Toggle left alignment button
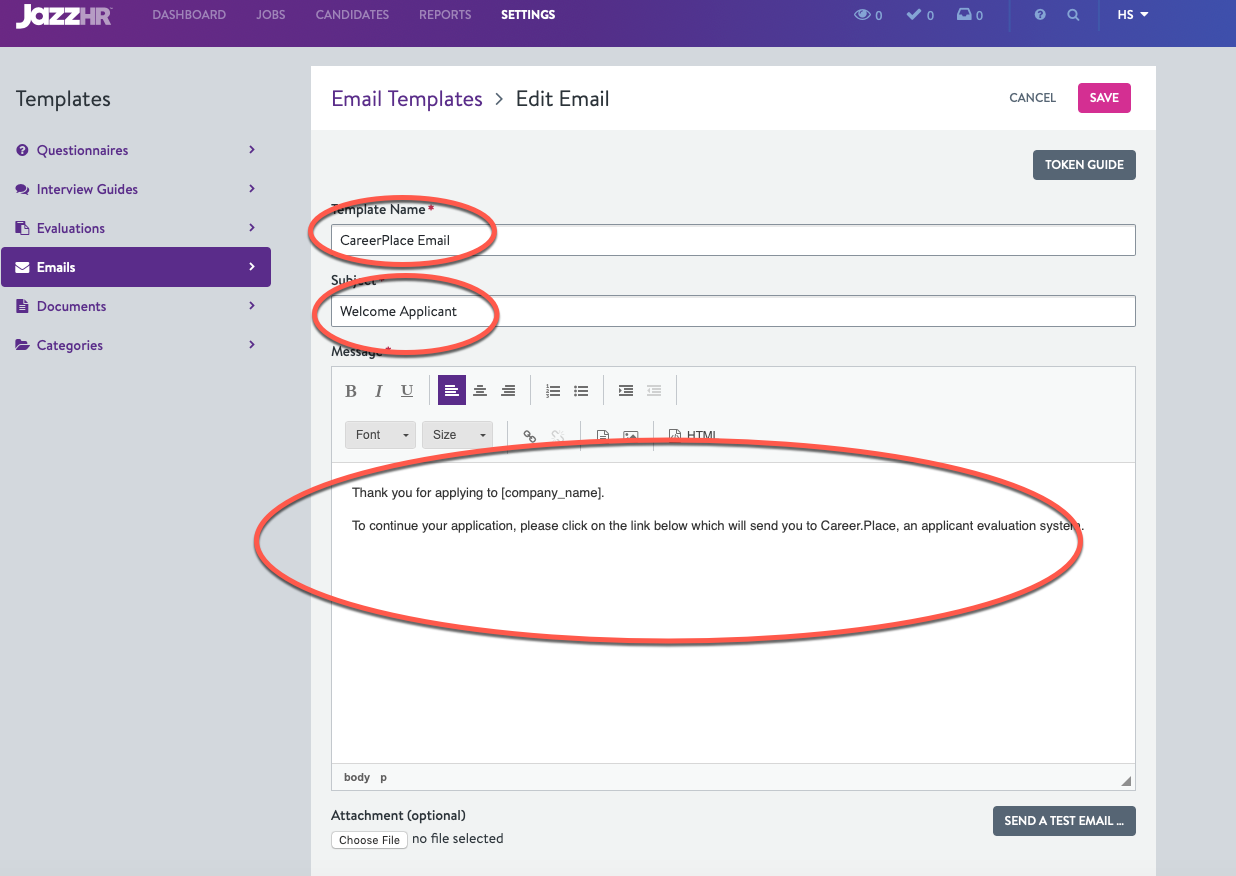 coord(452,391)
